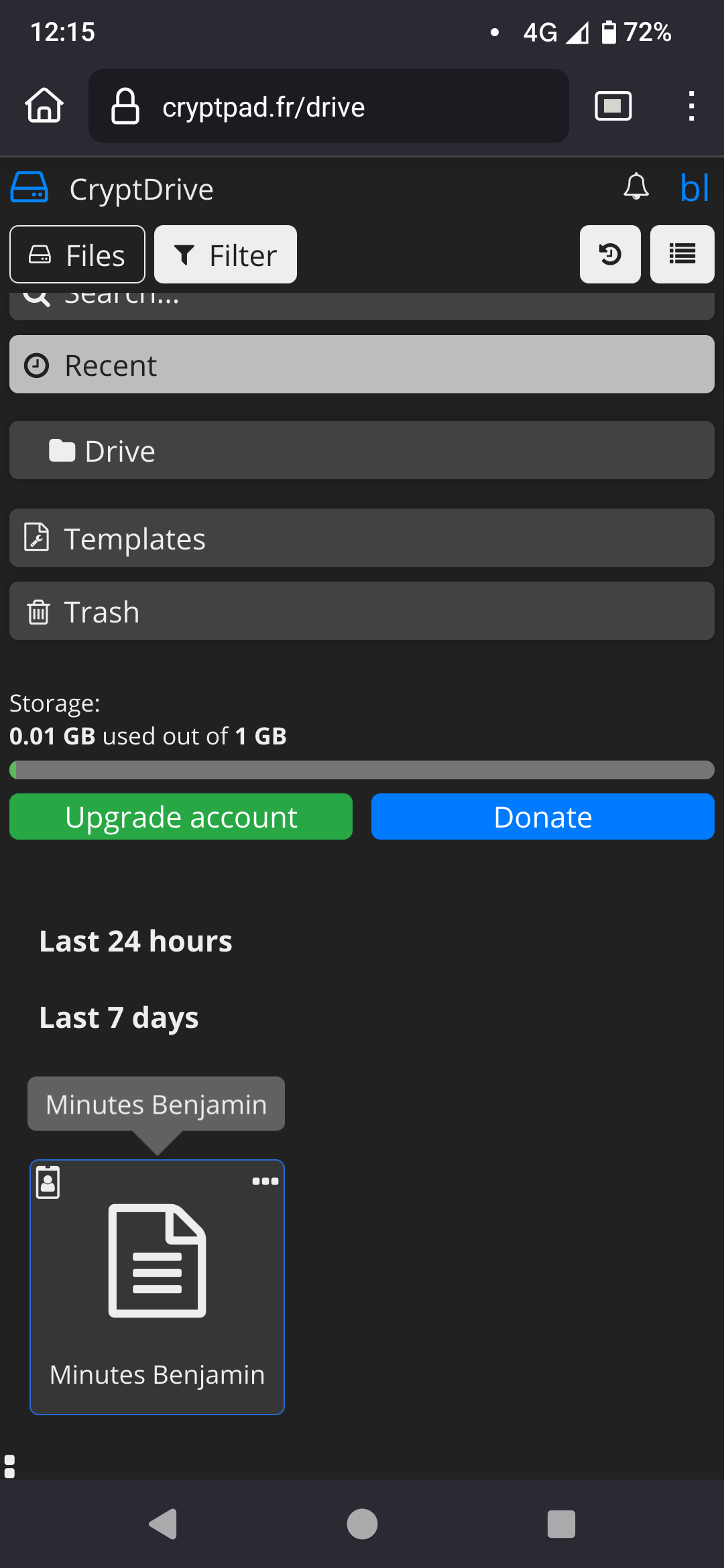Click the Upgrade account button

pos(181,817)
